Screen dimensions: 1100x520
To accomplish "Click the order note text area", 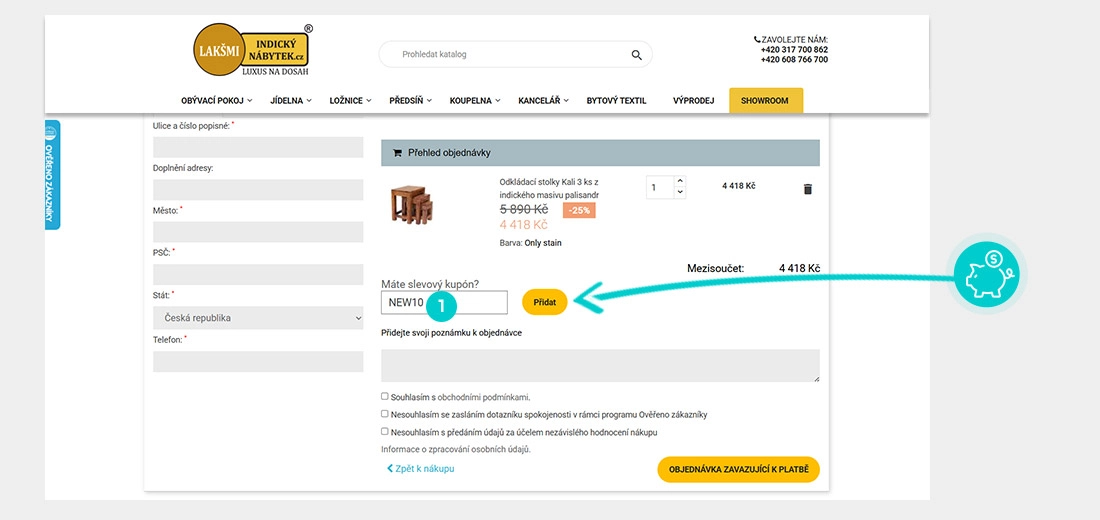I will pos(601,366).
